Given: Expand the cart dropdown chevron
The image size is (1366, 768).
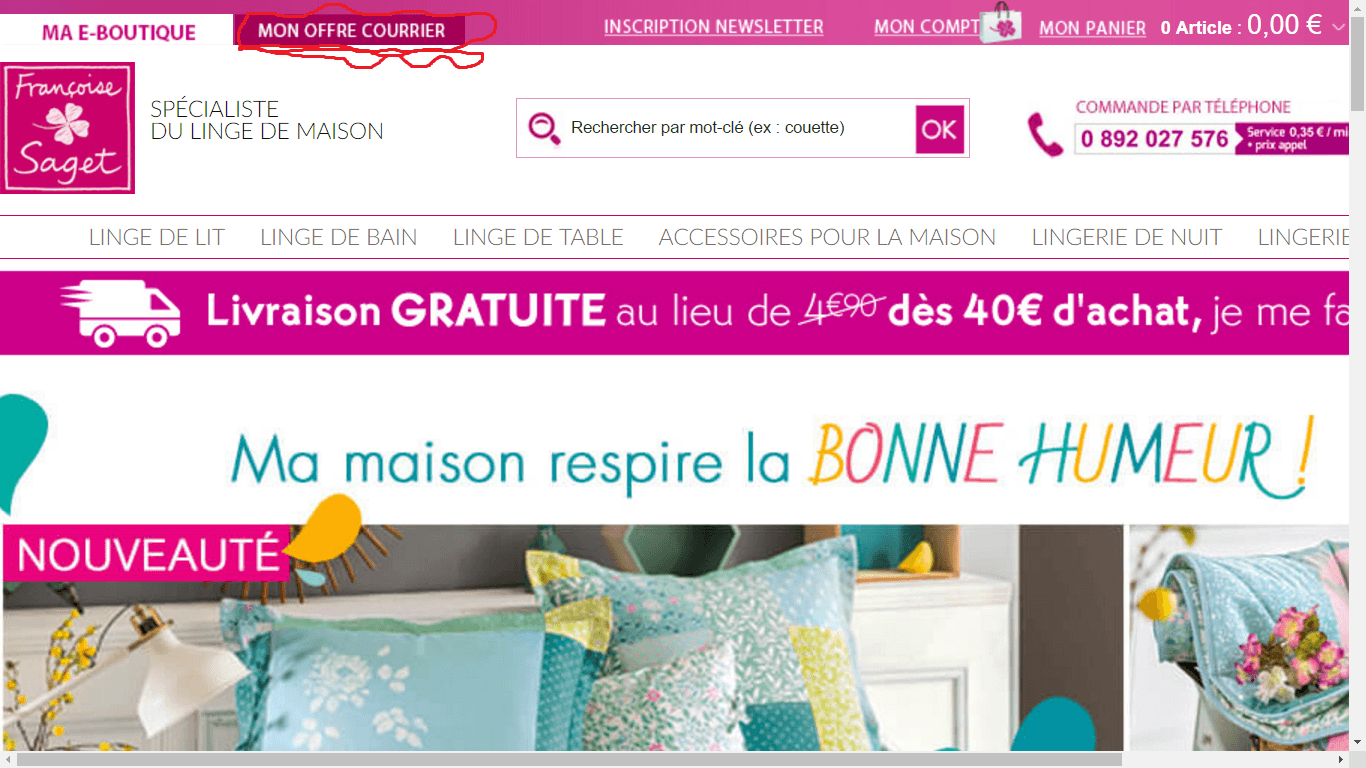Looking at the screenshot, I should pos(1339,27).
